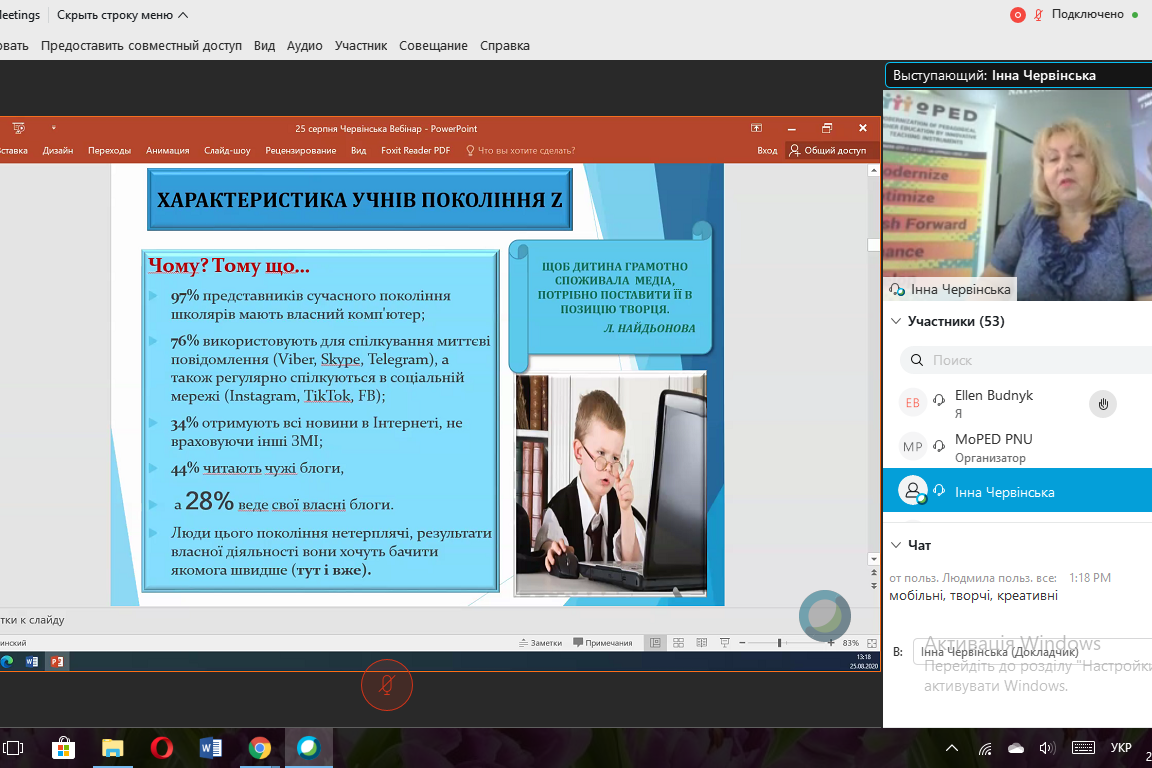Click the slideshow view icon in PowerPoint status bar
Screen dimensions: 1152x768
[725, 643]
